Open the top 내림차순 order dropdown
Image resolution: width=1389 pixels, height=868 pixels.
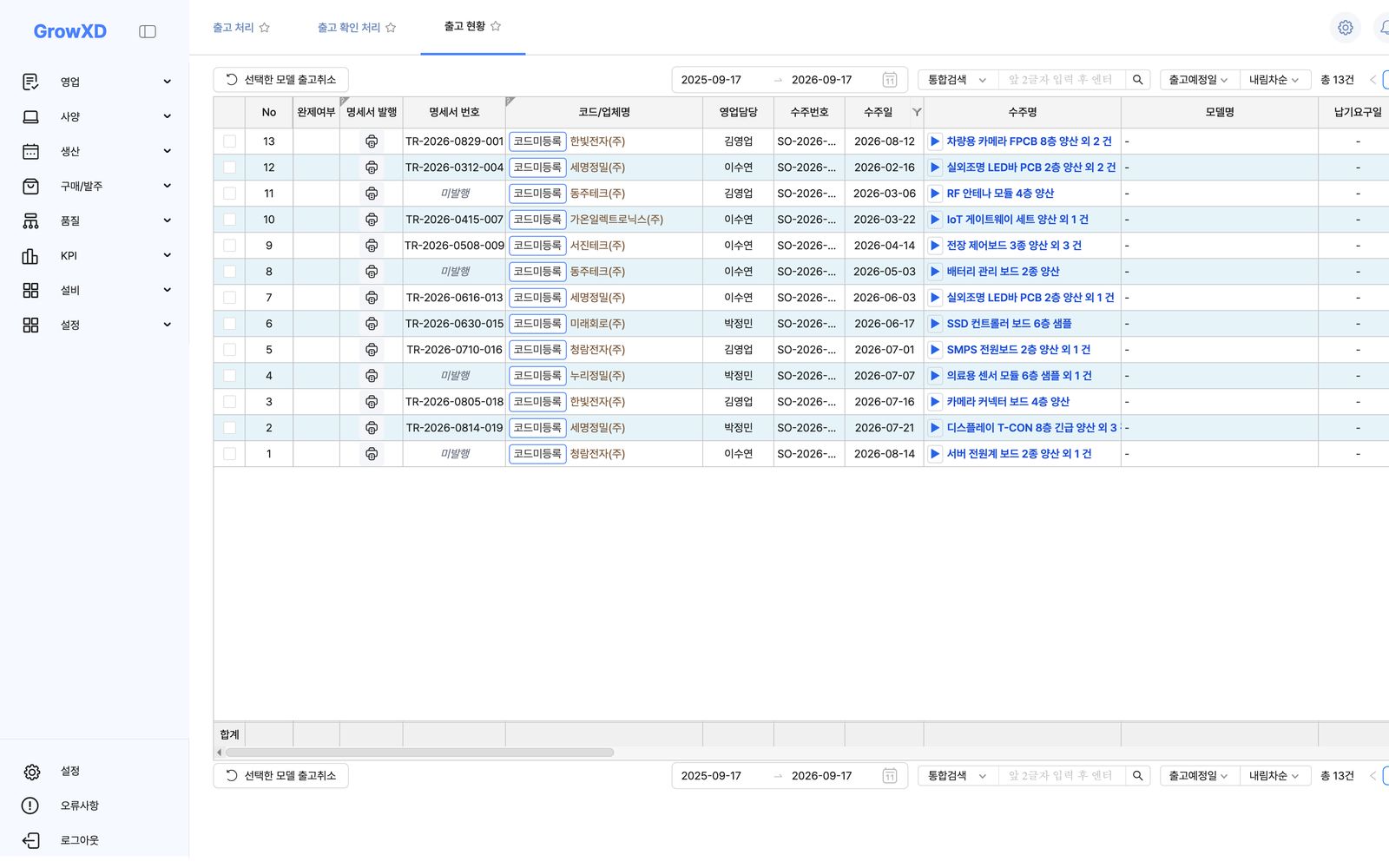1274,80
